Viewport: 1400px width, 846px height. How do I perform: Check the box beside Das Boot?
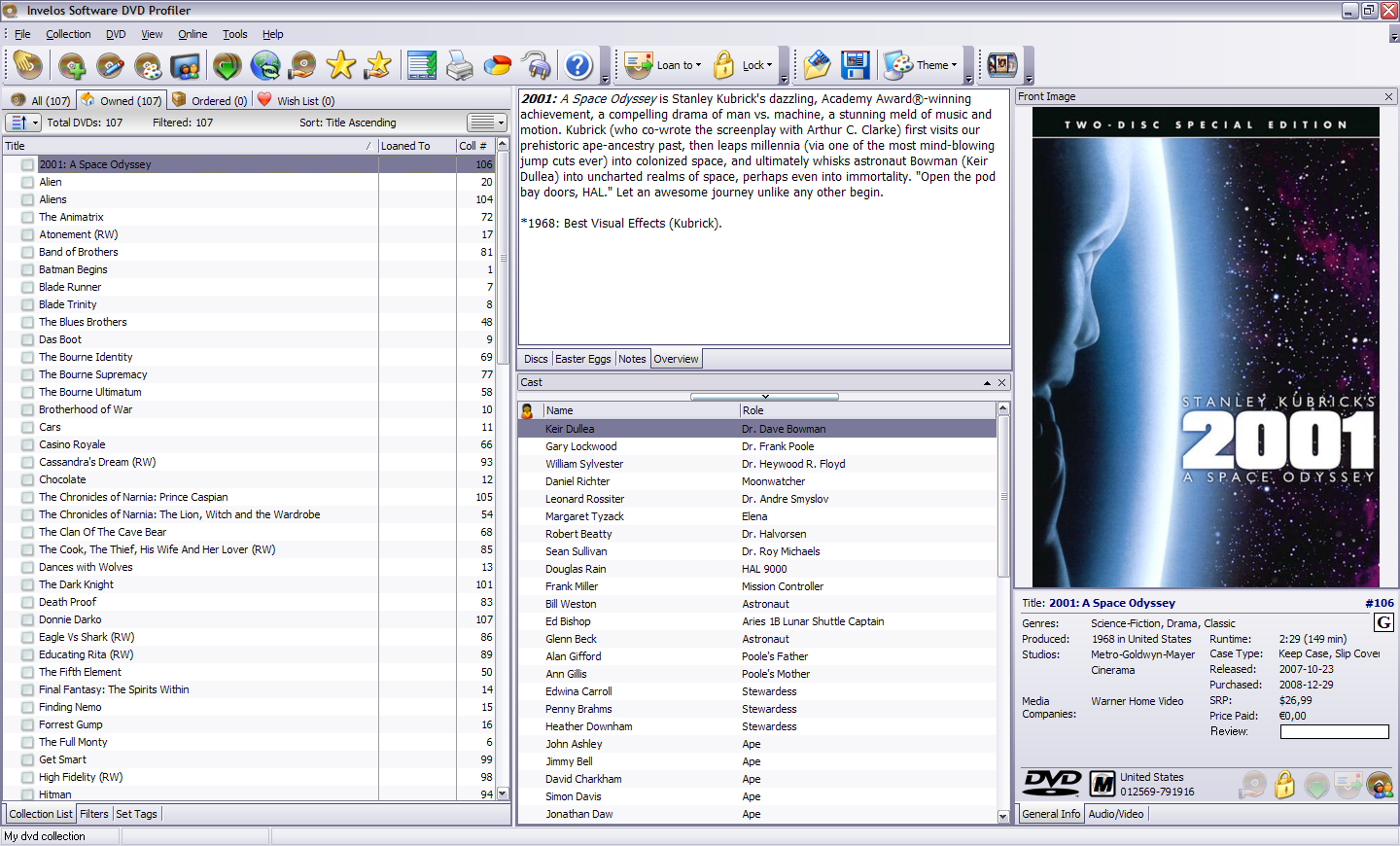point(27,339)
